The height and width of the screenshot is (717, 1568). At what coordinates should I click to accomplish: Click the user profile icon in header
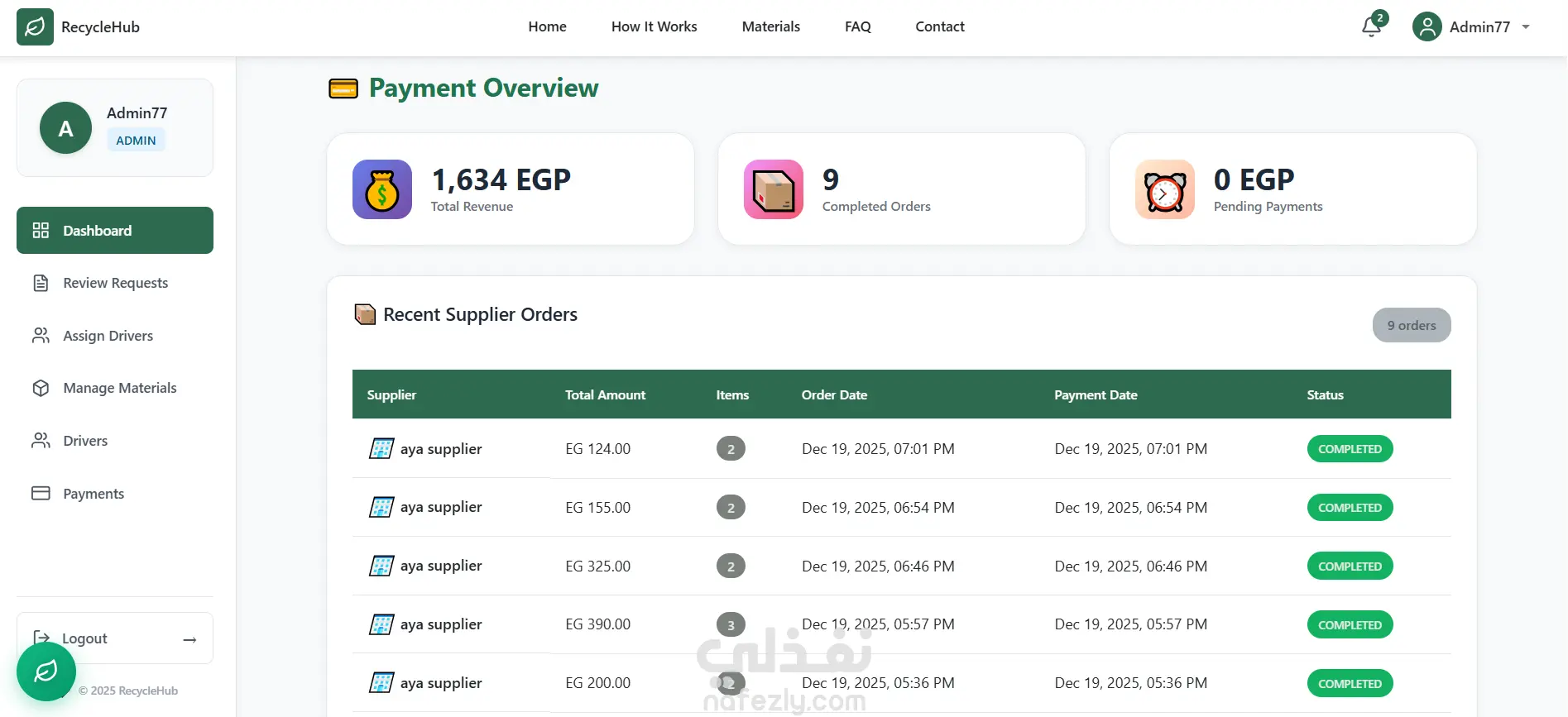(x=1427, y=27)
